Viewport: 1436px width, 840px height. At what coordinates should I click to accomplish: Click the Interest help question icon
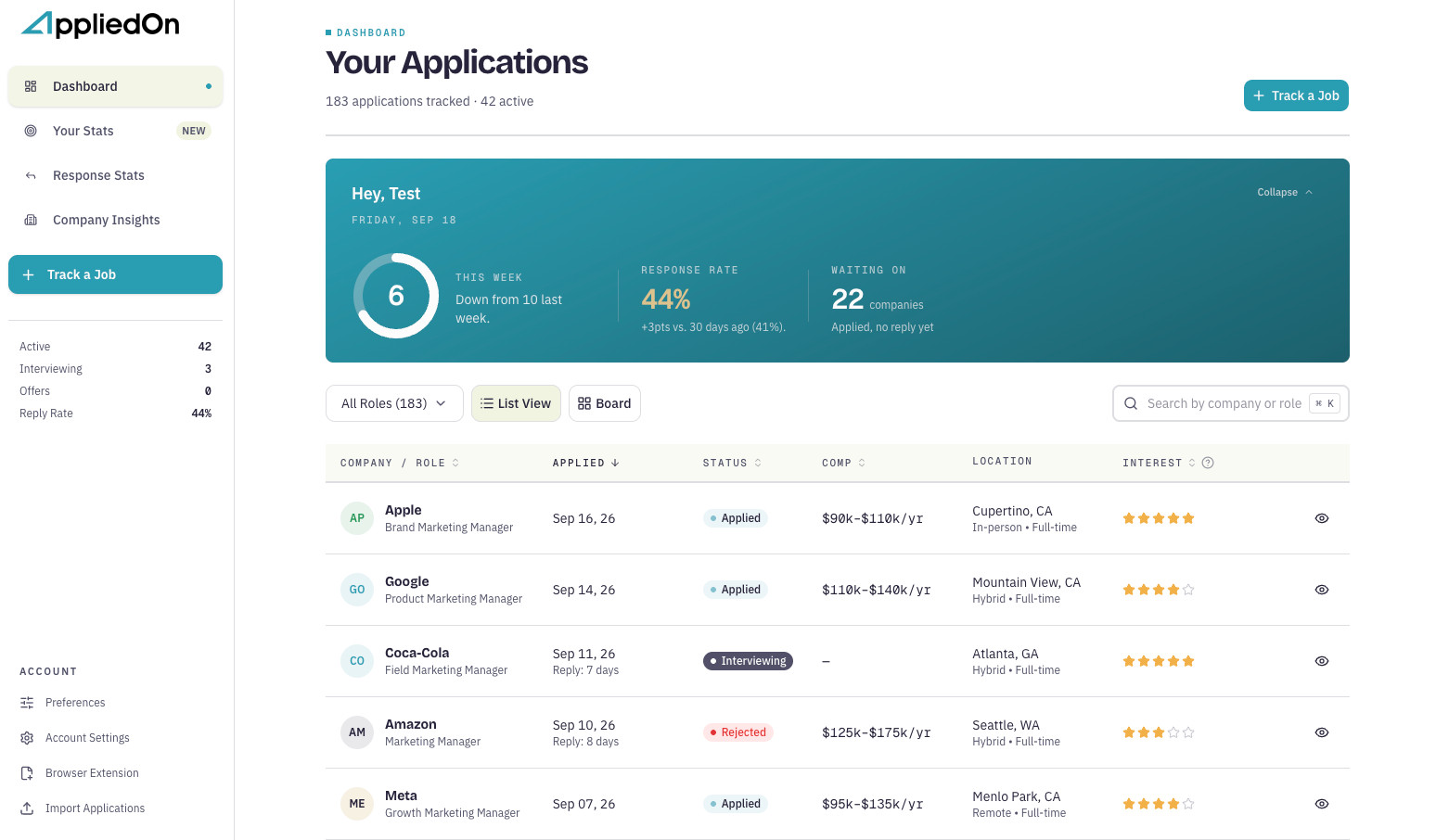[x=1208, y=463]
